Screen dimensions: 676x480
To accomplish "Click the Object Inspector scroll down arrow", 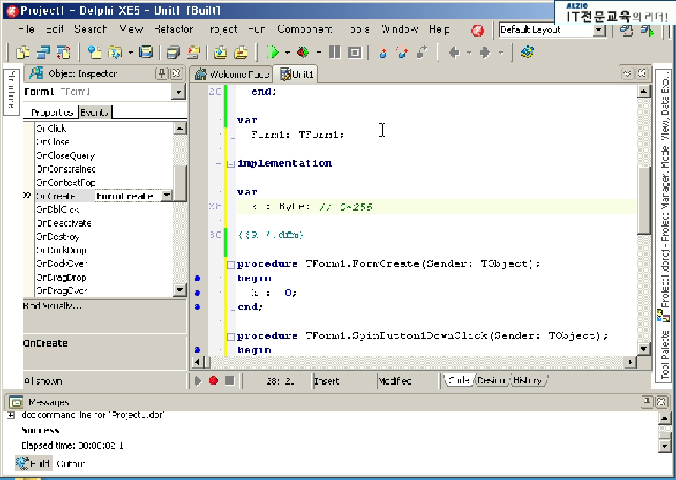I will coord(179,289).
